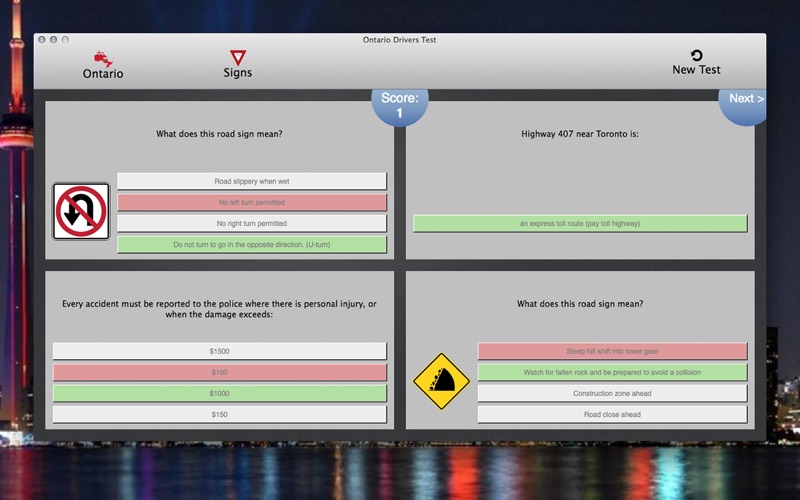The image size is (800, 500).
Task: Choose 'Steep hill shift into lower gear'
Action: tap(612, 351)
